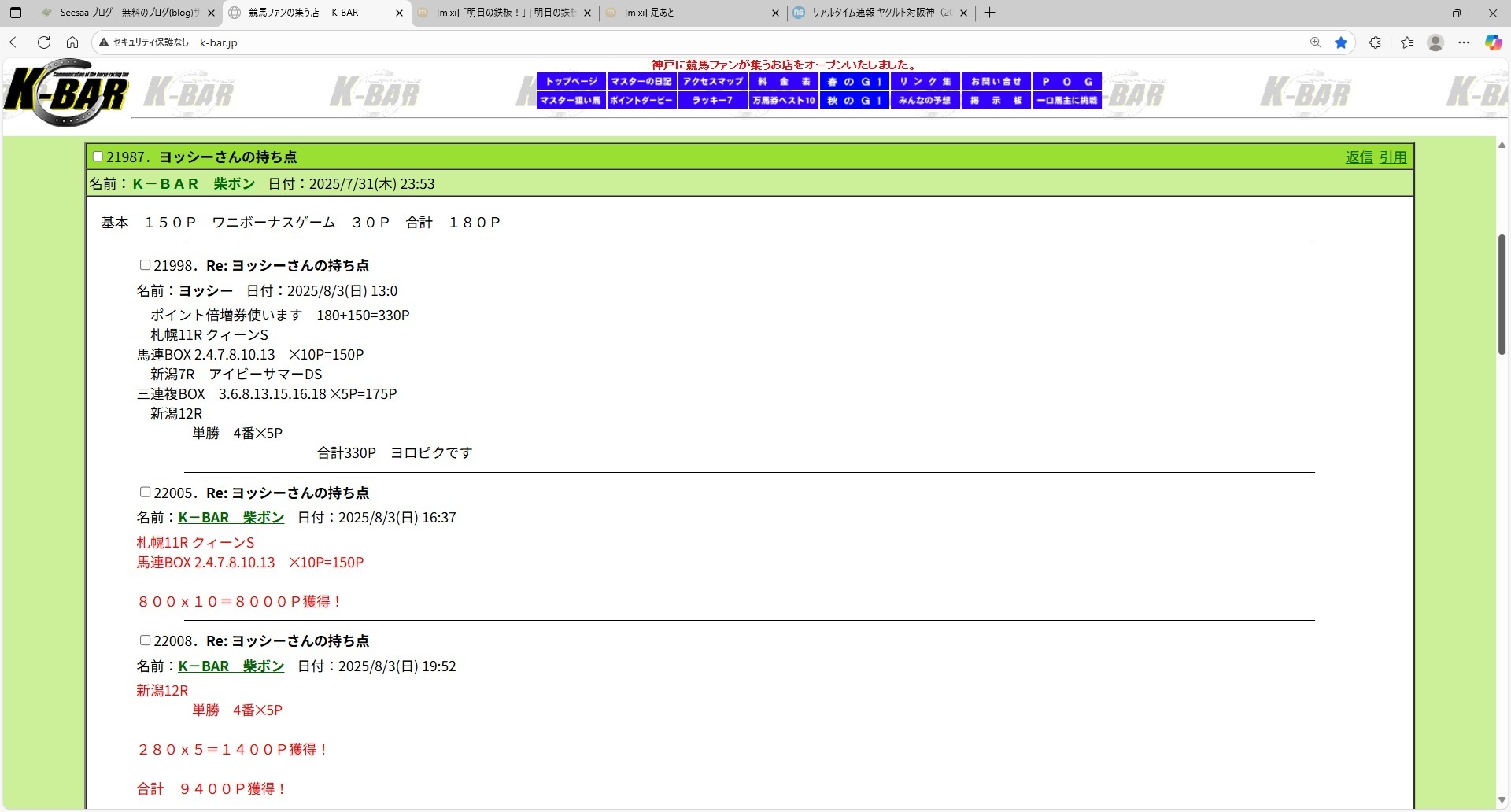1511x812 pixels.
Task: Go to browser home icon
Action: (72, 42)
